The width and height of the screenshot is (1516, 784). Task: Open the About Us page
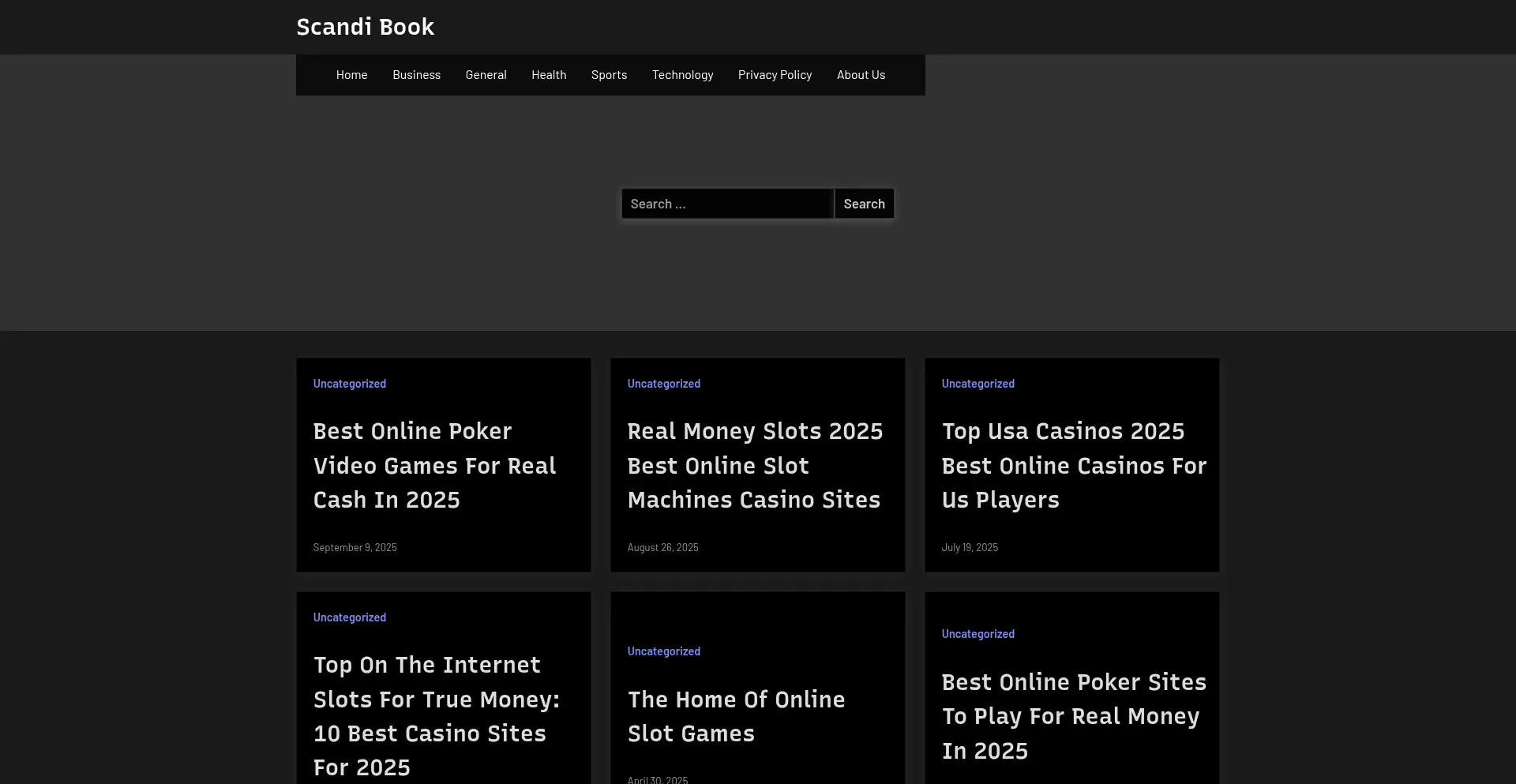tap(861, 75)
